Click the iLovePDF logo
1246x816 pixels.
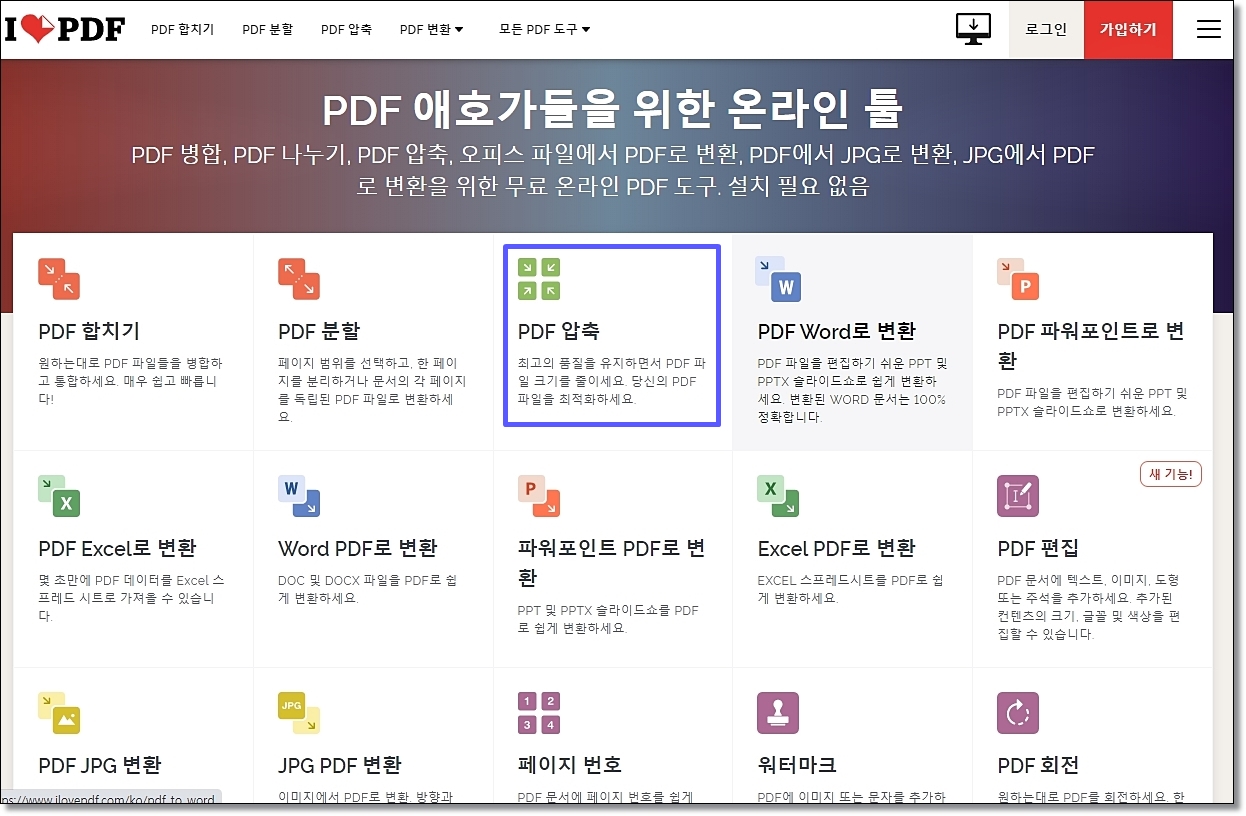65,29
